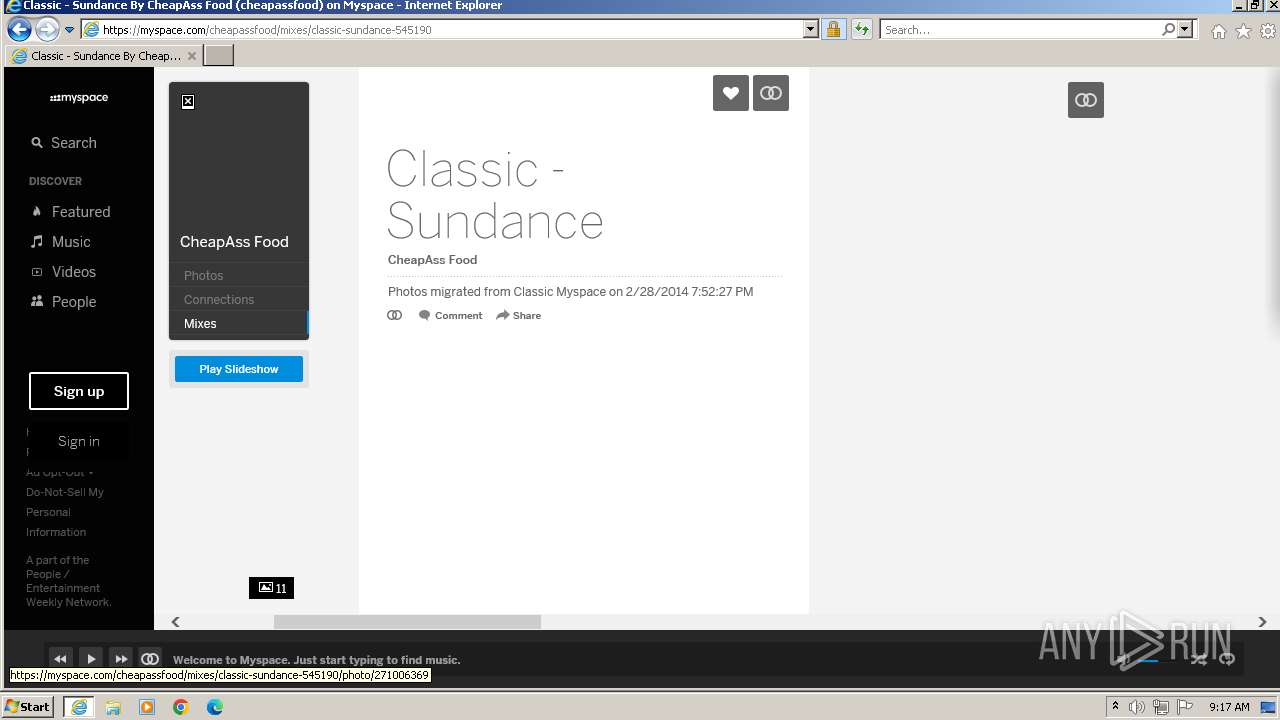Open People in the sidebar
Screen dimensions: 1280x720
(x=63, y=302)
